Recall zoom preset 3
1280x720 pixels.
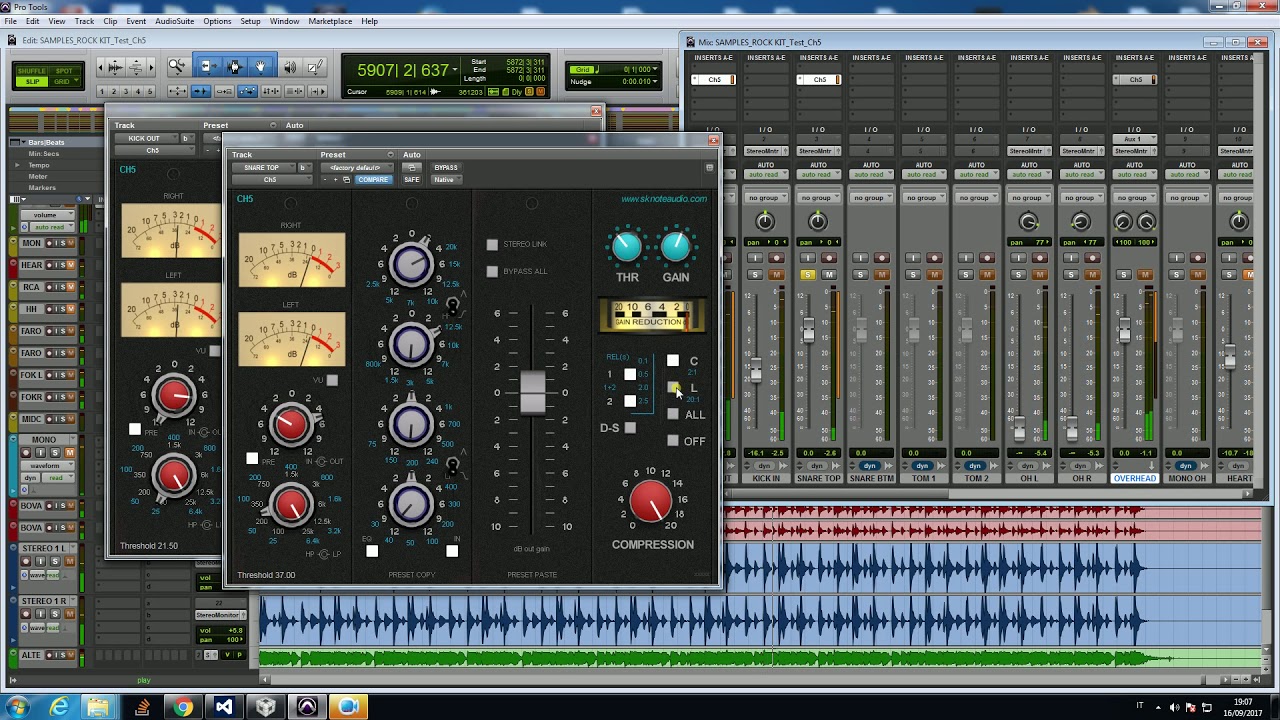tap(126, 92)
